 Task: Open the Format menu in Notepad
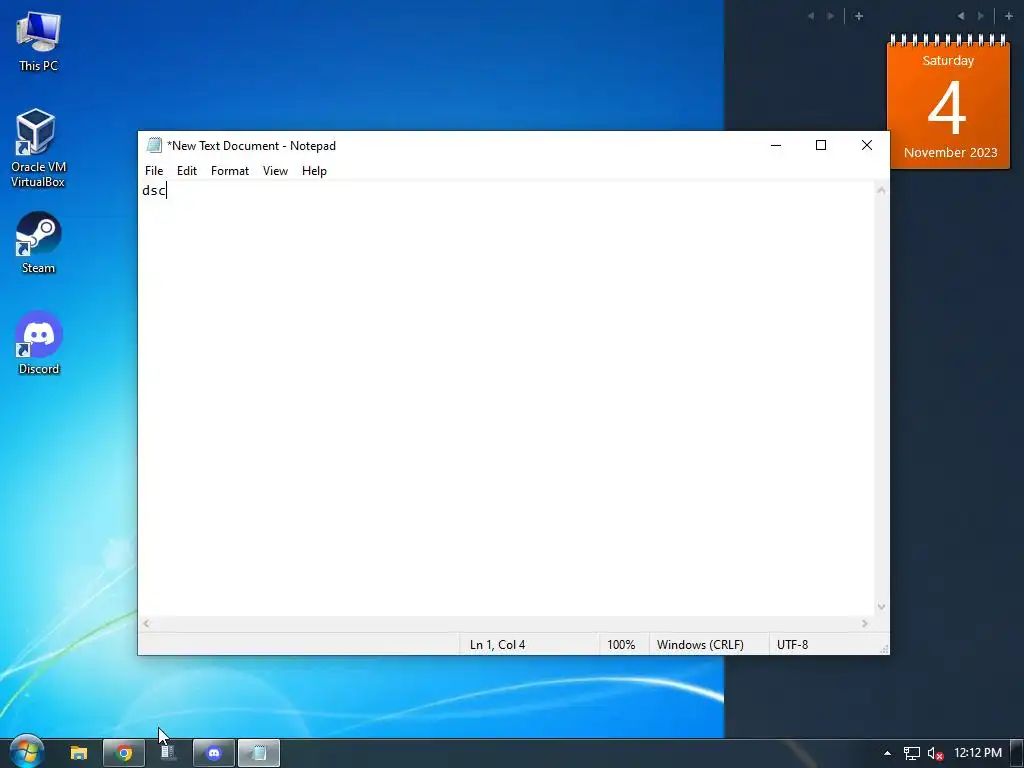(x=230, y=170)
